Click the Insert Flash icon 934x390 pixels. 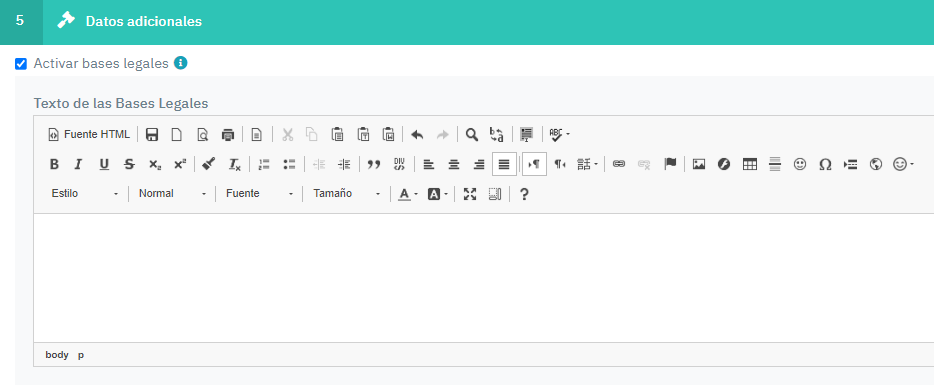tap(724, 164)
